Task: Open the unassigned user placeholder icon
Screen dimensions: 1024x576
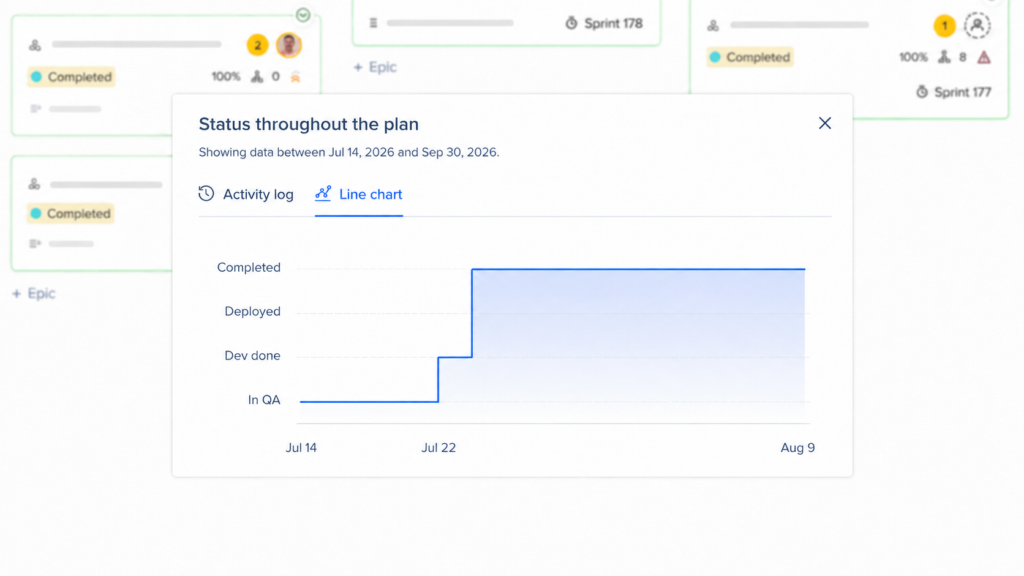Action: tap(977, 25)
